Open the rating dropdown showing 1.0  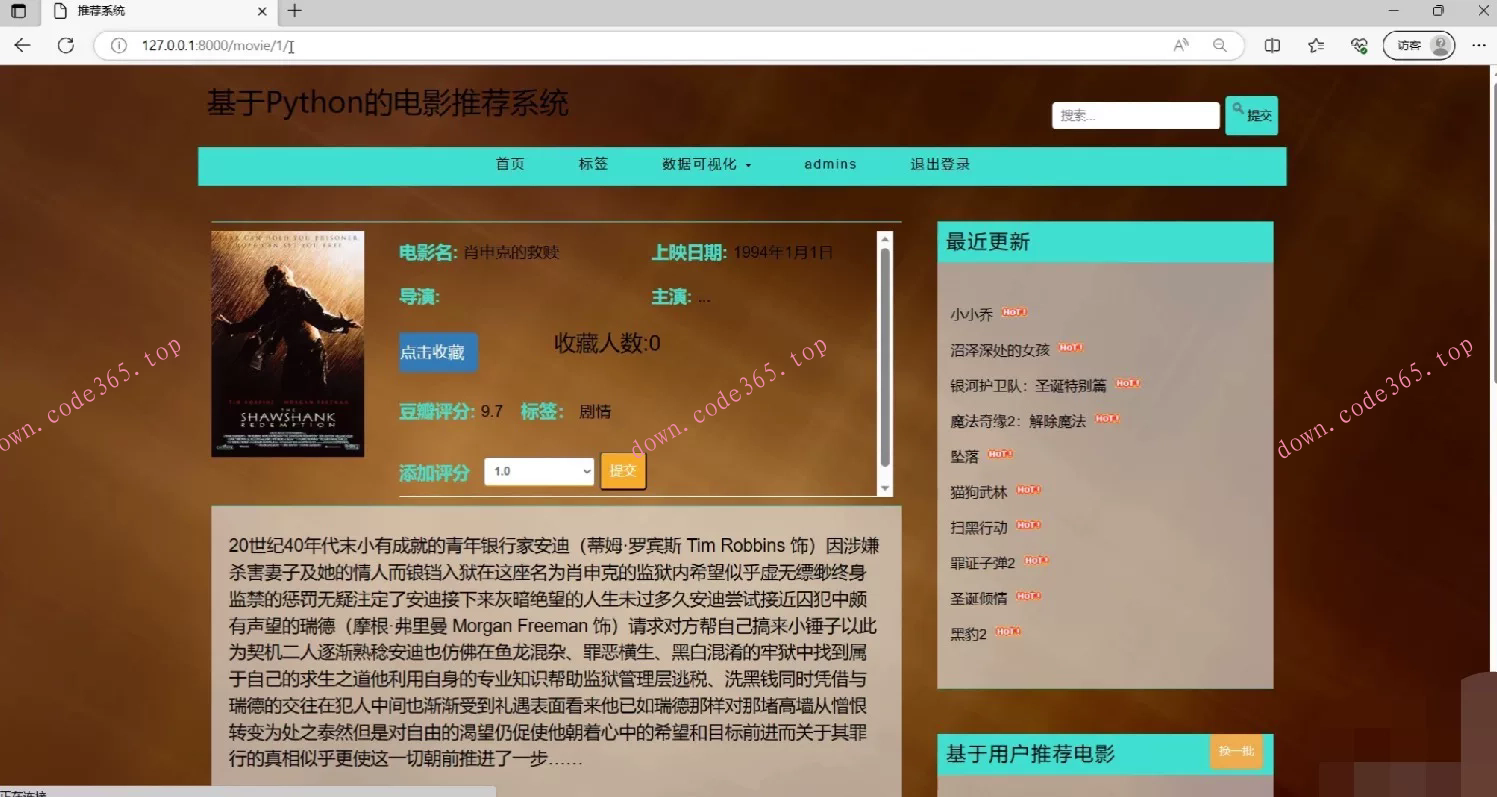pos(538,470)
